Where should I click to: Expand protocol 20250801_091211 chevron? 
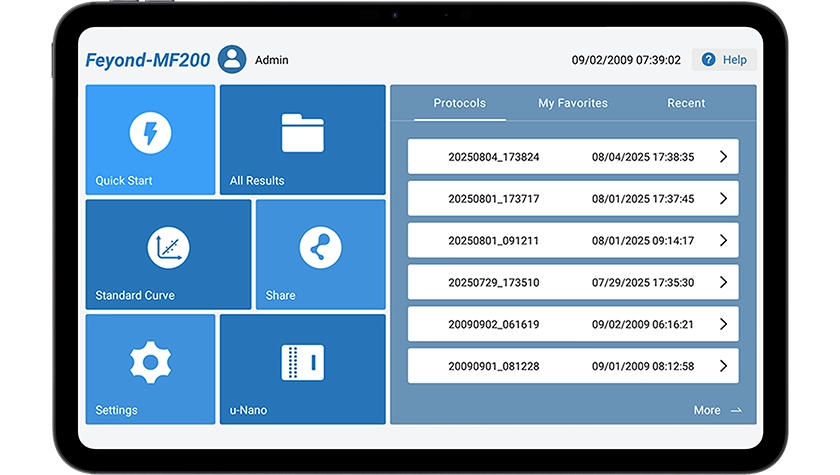pyautogui.click(x=723, y=240)
